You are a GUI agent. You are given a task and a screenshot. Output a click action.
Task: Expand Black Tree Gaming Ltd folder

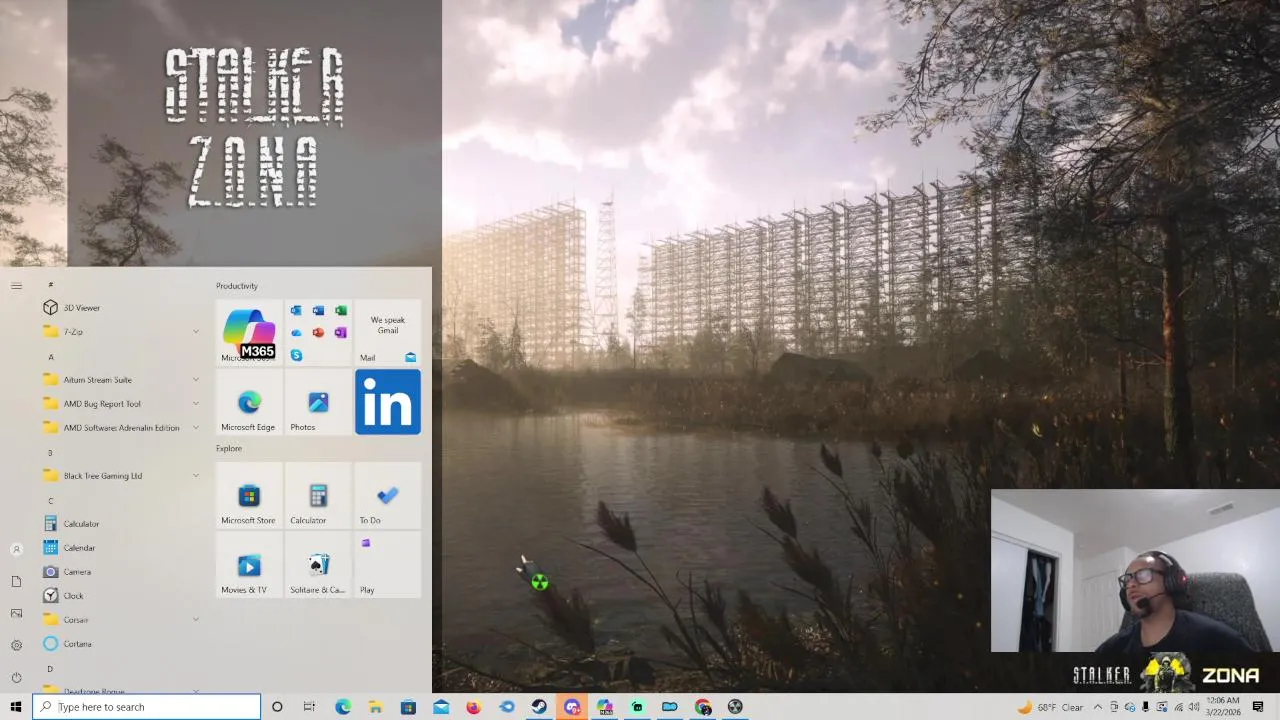(120, 476)
